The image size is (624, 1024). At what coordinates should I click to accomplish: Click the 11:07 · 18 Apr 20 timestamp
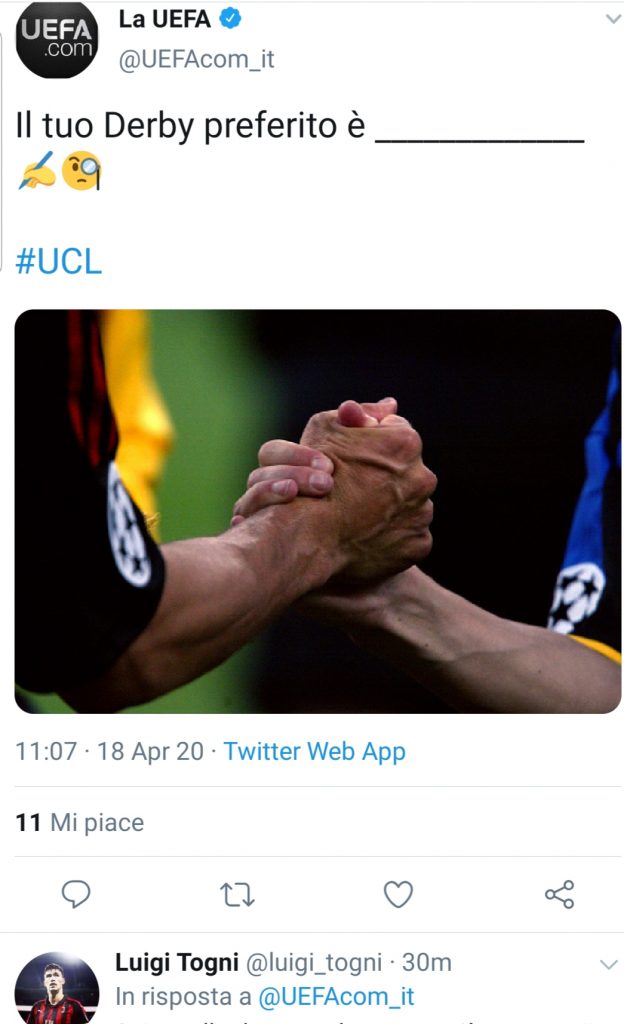[x=110, y=751]
